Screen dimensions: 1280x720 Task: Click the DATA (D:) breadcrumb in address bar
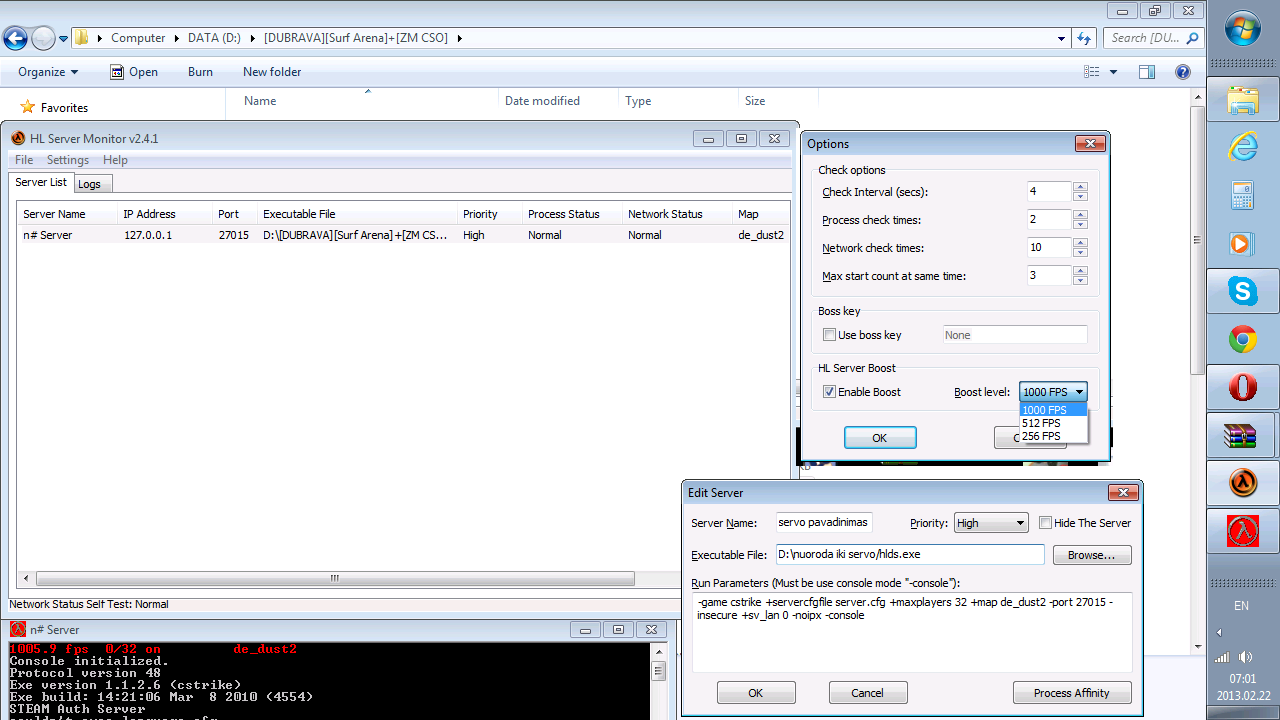[214, 38]
